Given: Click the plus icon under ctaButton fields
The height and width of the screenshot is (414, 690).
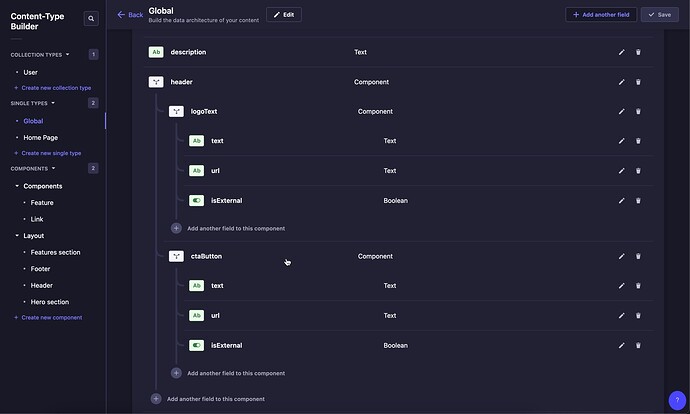Looking at the screenshot, I should coord(176,373).
